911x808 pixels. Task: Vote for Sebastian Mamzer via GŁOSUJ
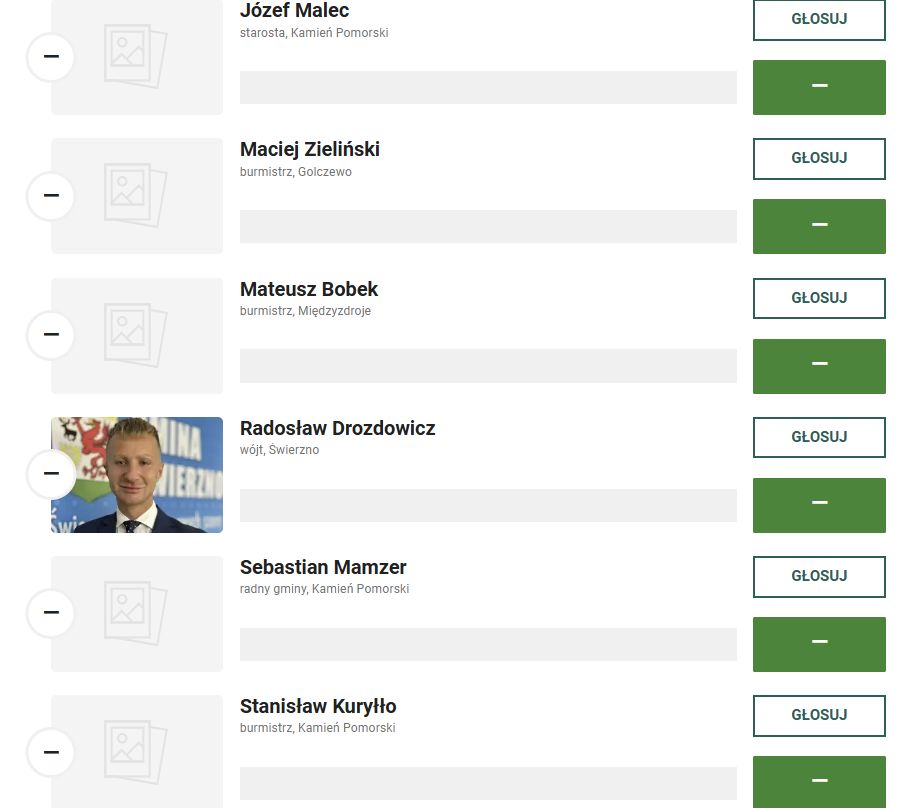point(819,576)
